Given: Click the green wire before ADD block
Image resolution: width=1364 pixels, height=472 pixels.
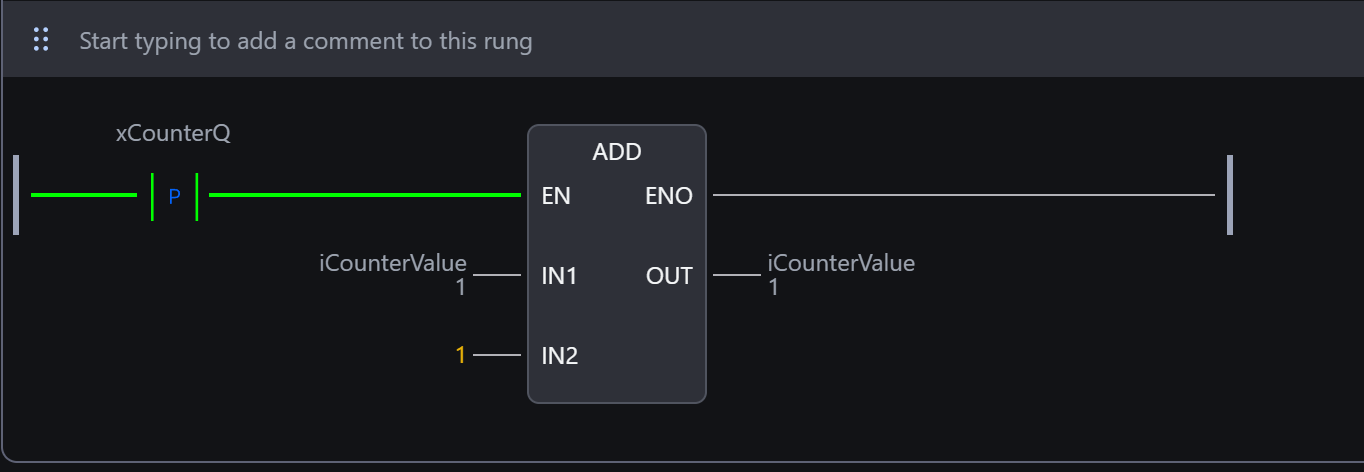Looking at the screenshot, I should point(365,195).
